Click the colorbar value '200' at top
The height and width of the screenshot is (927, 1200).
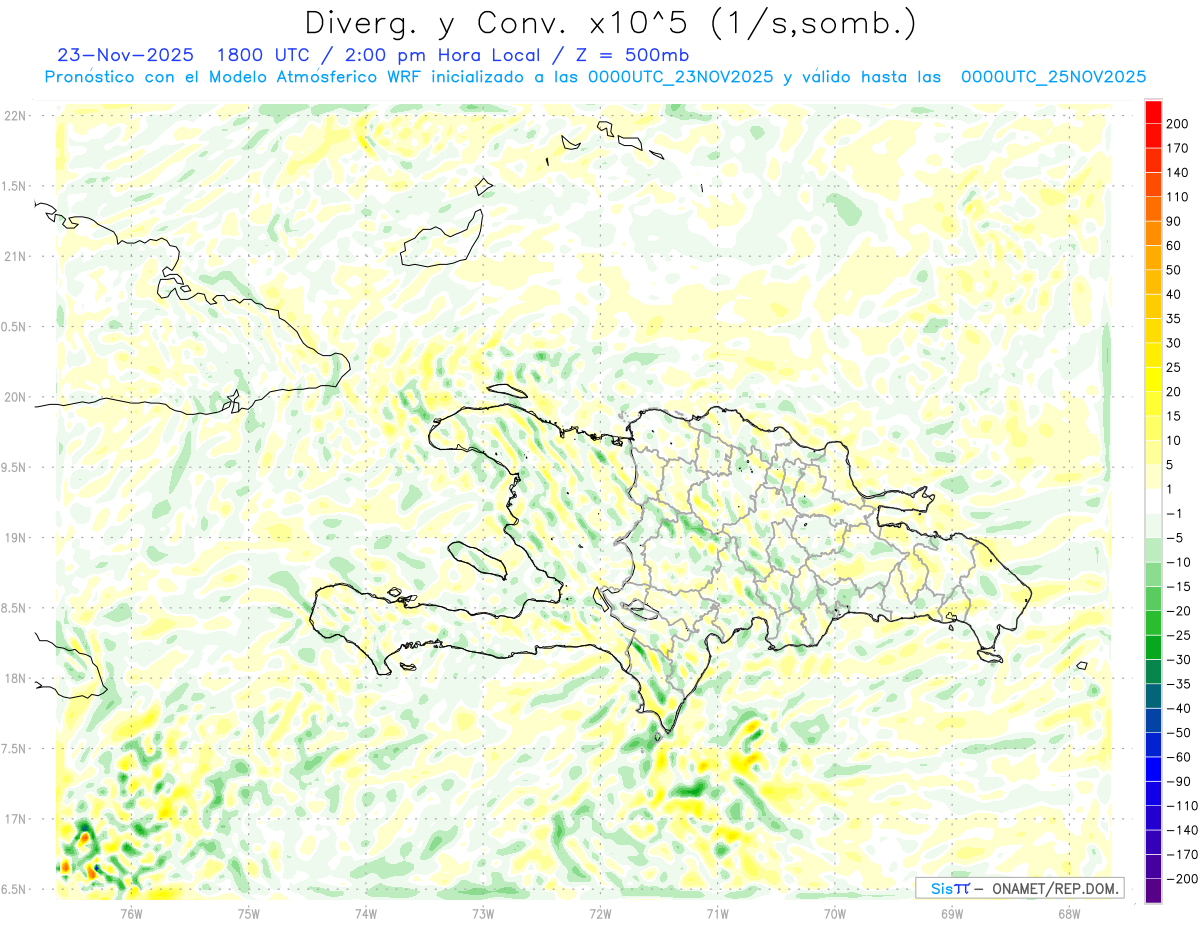point(1178,123)
